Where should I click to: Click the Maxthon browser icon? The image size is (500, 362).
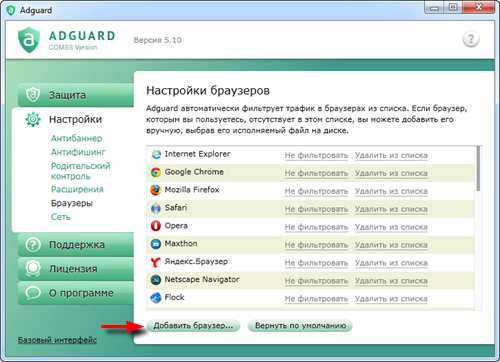pyautogui.click(x=156, y=244)
